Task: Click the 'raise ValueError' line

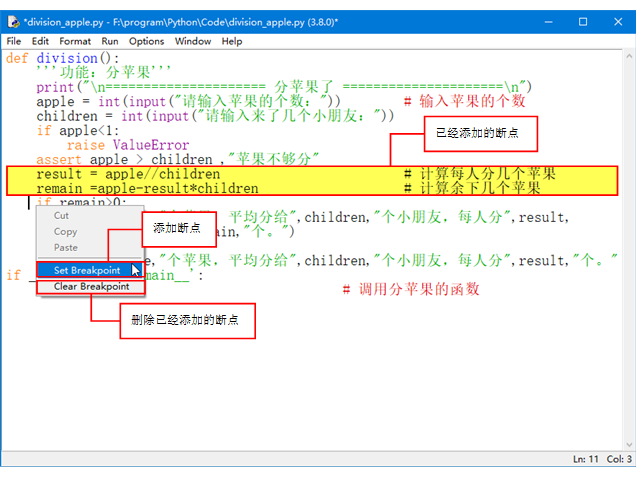Action: tap(128, 145)
